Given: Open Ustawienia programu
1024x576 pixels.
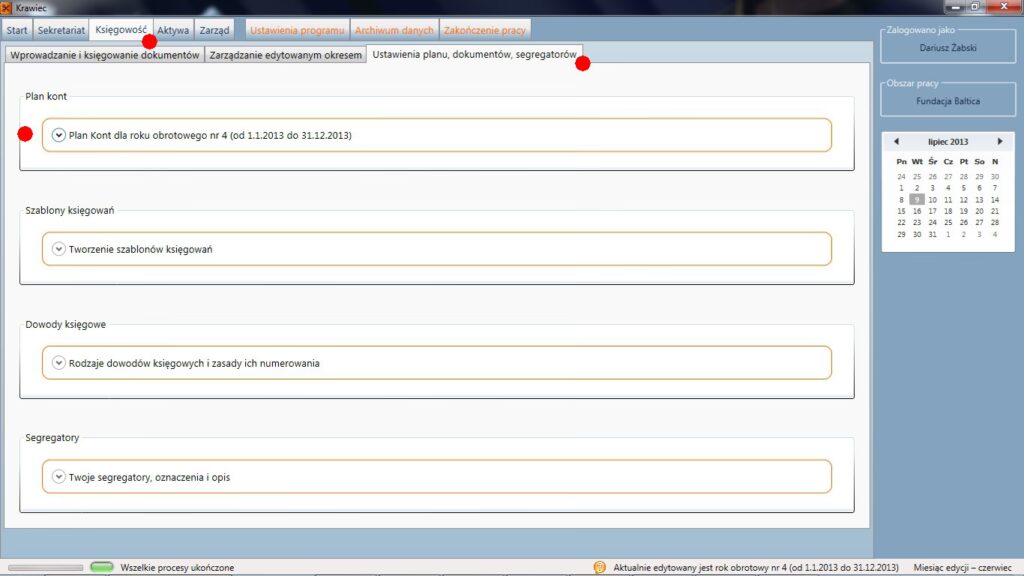Looking at the screenshot, I should tap(297, 30).
